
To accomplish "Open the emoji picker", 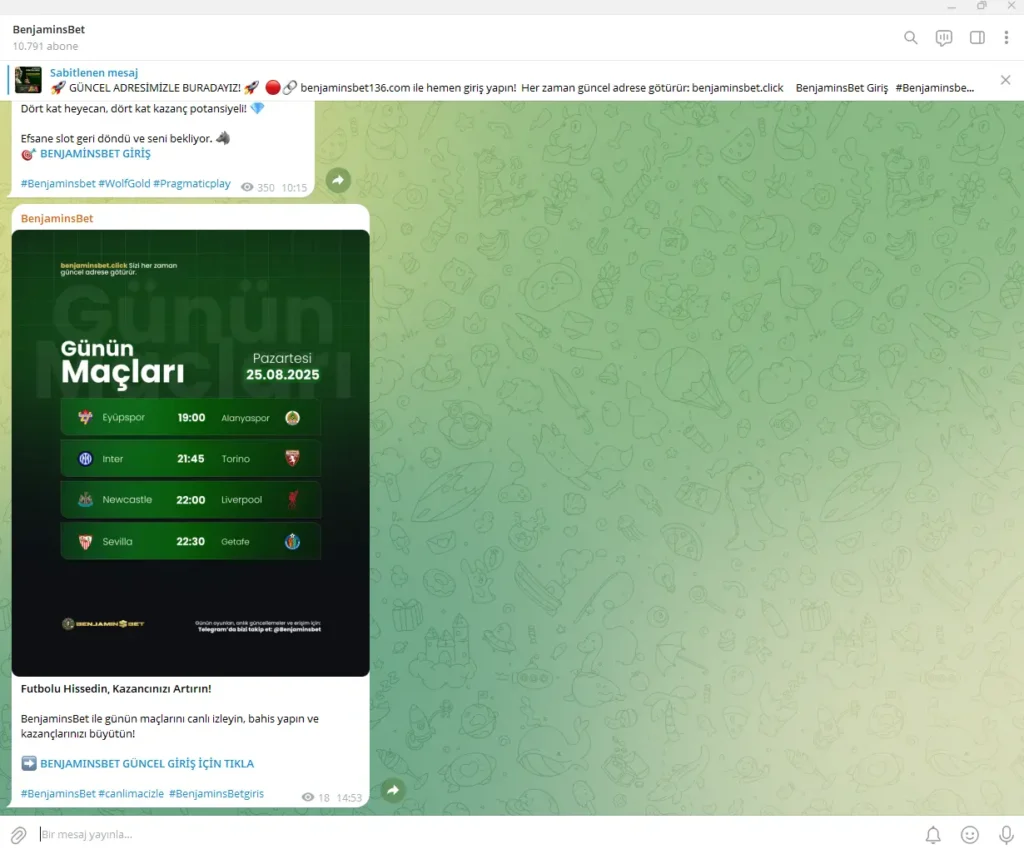I will (970, 834).
